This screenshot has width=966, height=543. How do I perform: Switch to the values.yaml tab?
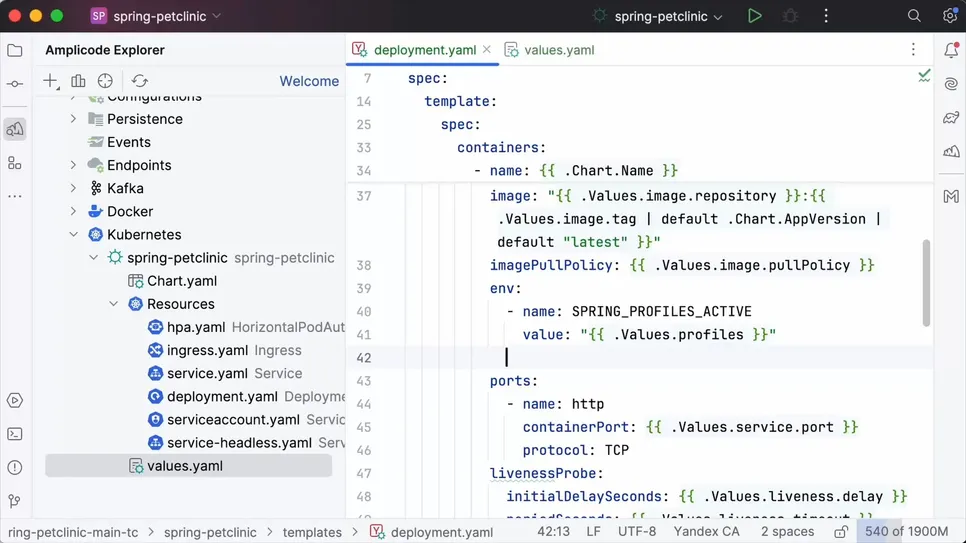(550, 50)
